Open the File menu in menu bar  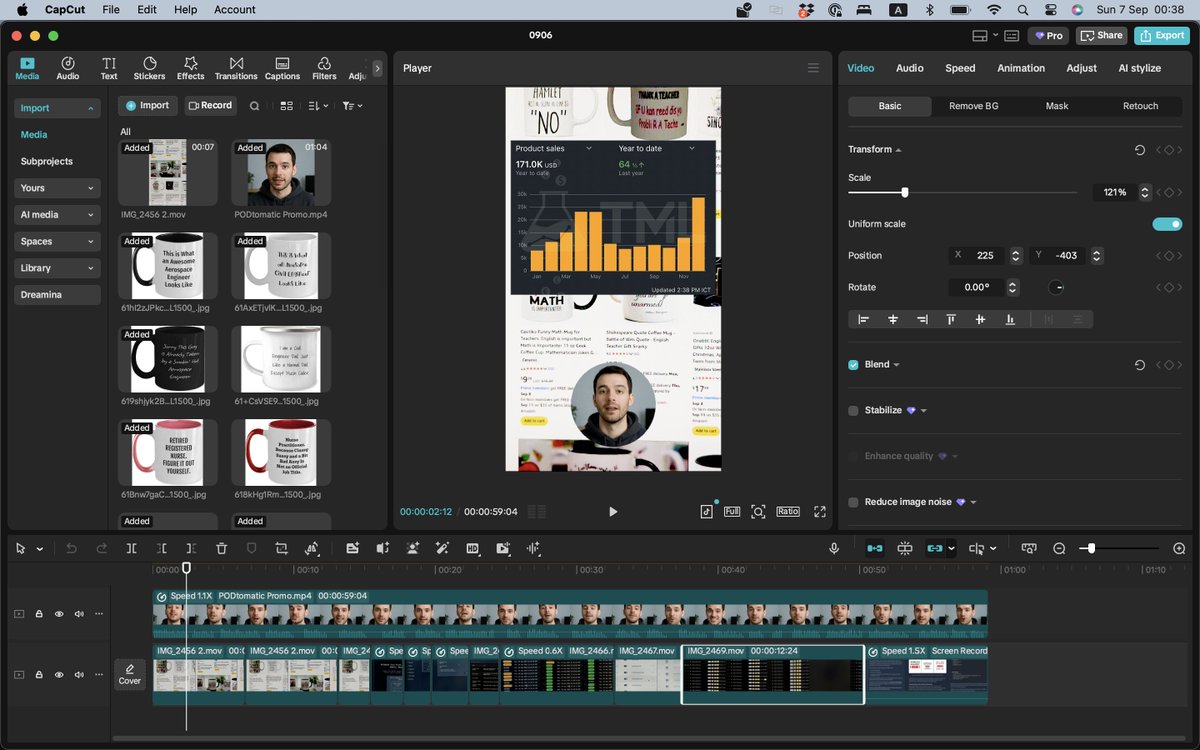point(111,9)
